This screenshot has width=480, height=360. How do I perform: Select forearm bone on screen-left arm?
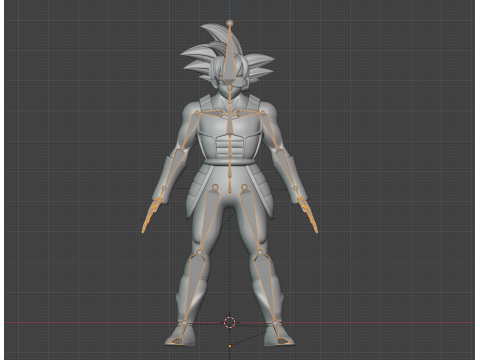point(174,168)
